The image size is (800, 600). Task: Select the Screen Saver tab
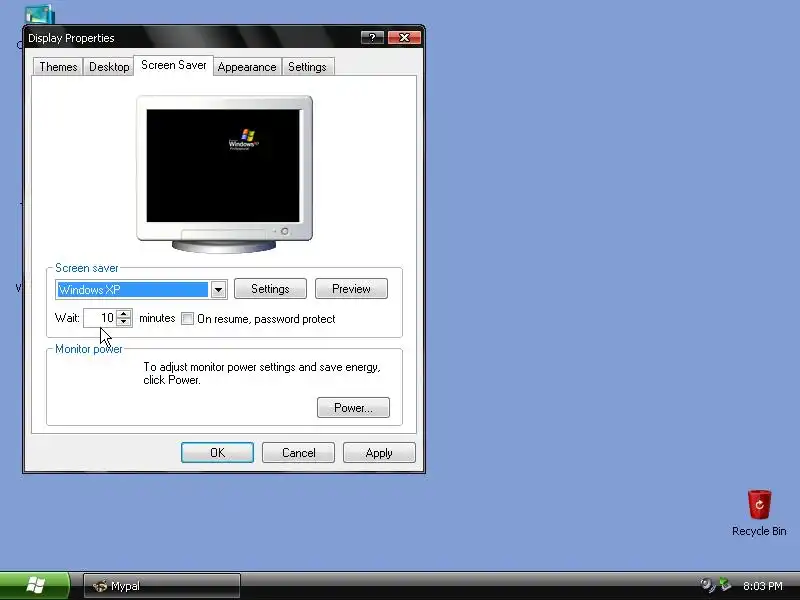[173, 65]
